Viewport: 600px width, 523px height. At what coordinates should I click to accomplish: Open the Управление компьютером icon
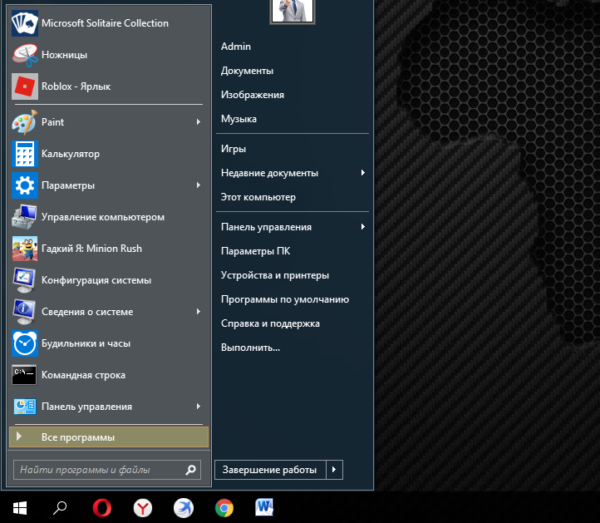pos(25,217)
